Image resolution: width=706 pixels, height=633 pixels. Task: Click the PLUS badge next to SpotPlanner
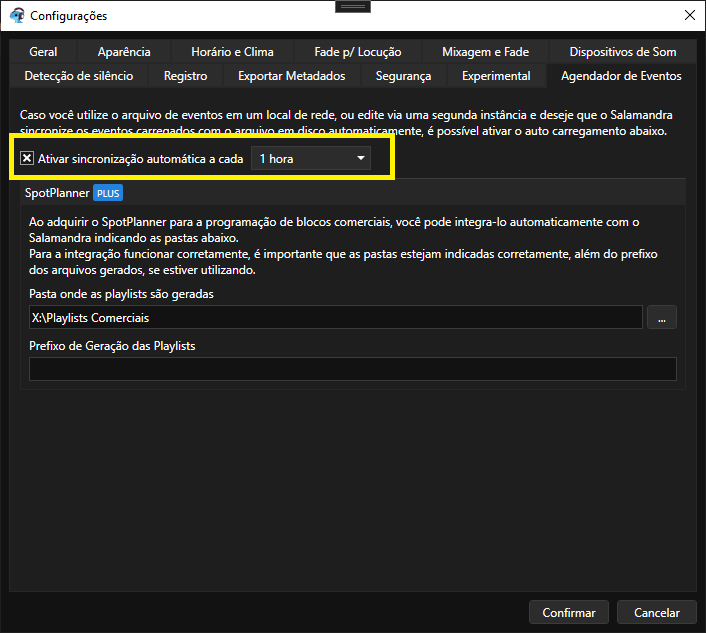(x=108, y=193)
